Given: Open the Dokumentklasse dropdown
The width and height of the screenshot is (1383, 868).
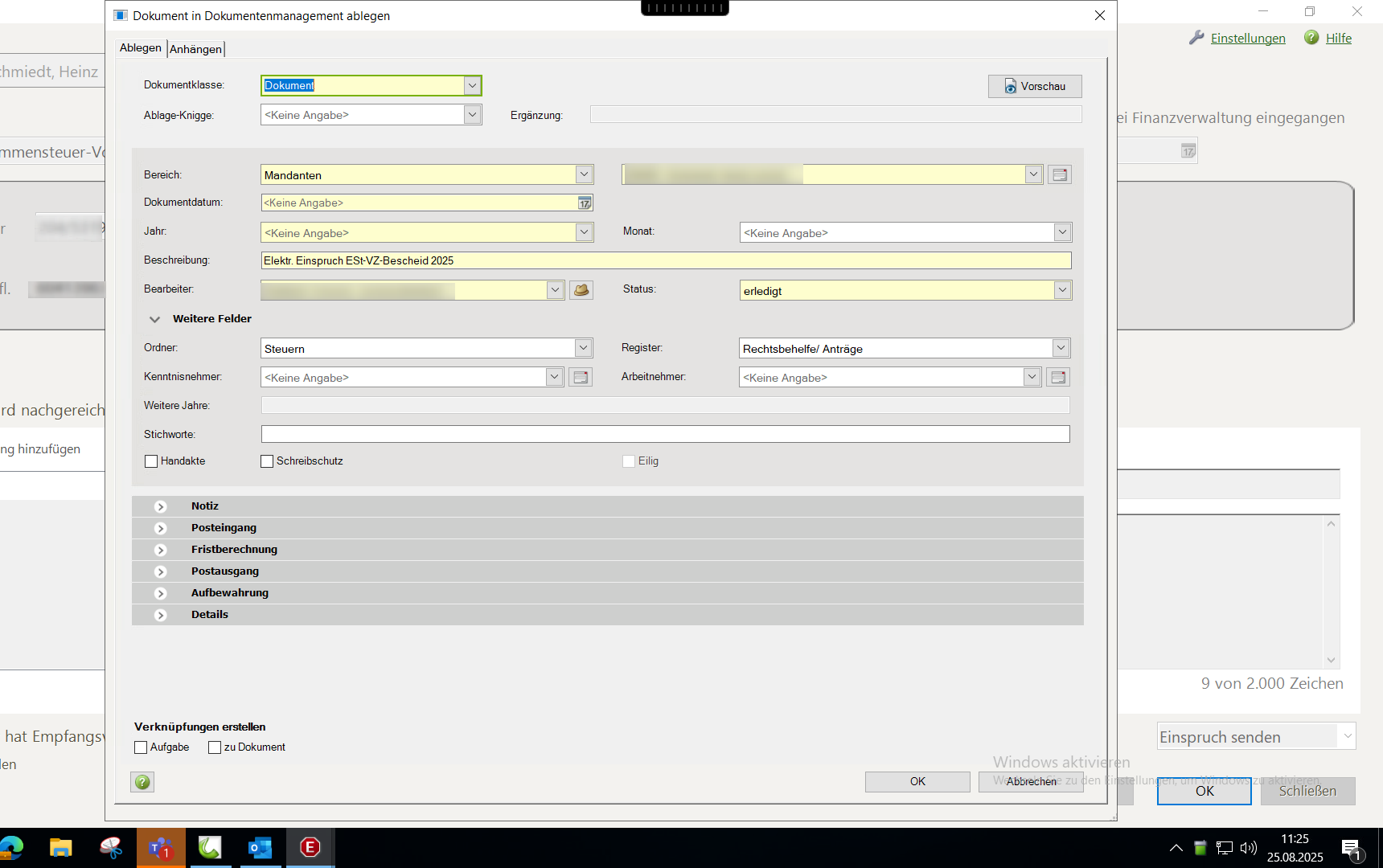Looking at the screenshot, I should pos(472,85).
